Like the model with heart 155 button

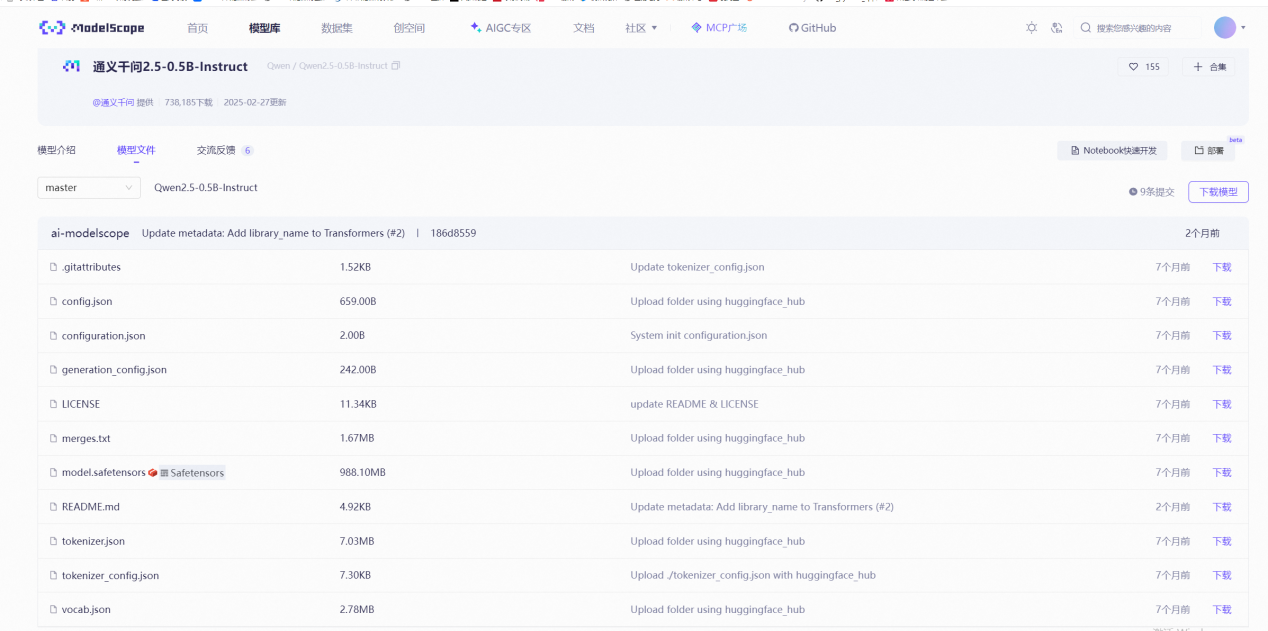tap(1143, 67)
